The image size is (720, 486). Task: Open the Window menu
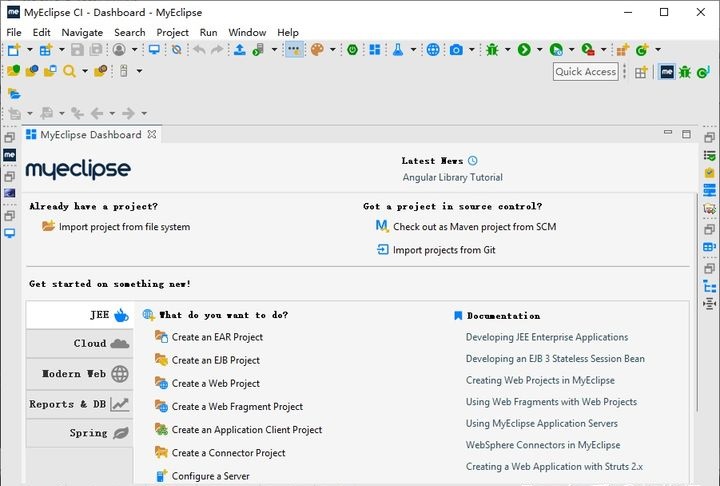pos(247,33)
